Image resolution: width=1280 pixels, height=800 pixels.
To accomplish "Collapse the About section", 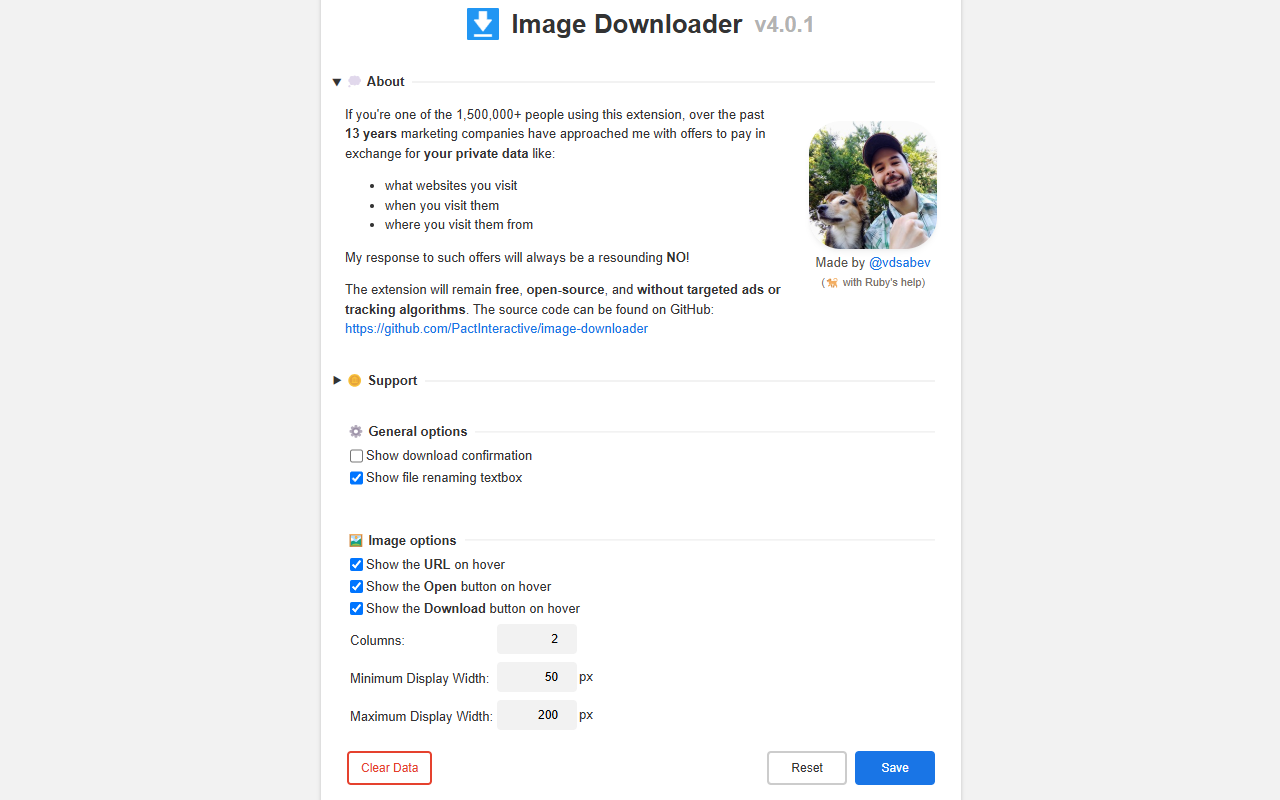I will point(337,81).
